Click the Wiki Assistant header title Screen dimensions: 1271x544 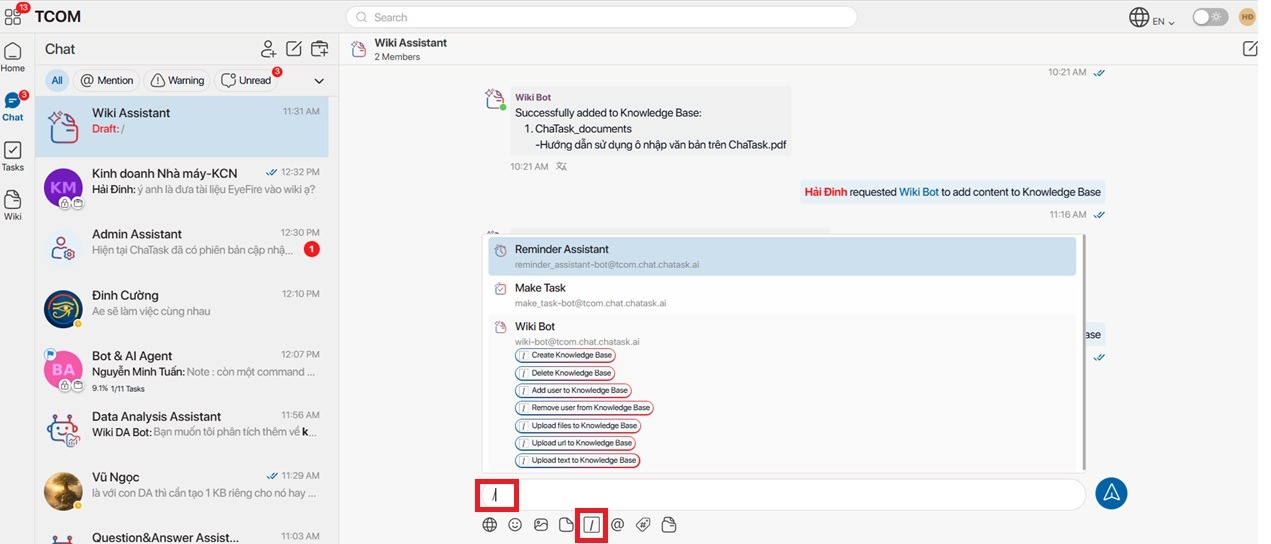(x=410, y=43)
